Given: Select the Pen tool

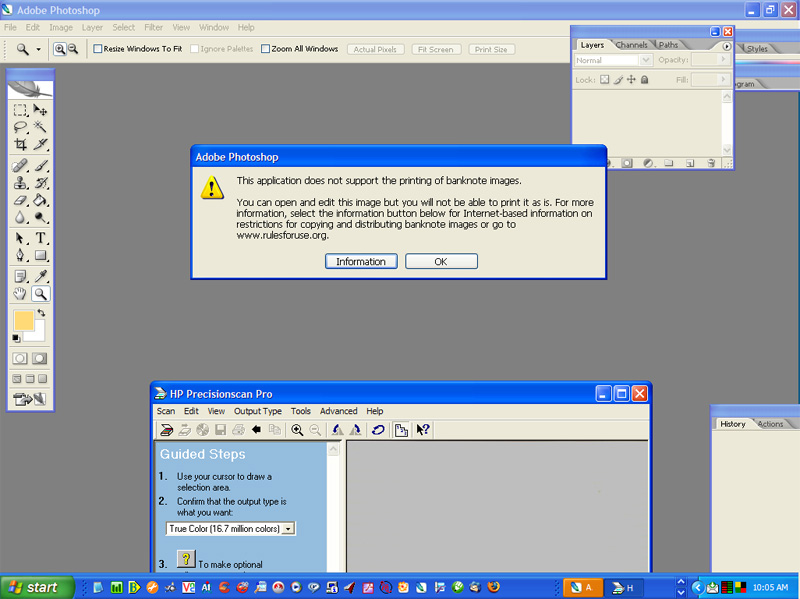Looking at the screenshot, I should (x=20, y=256).
